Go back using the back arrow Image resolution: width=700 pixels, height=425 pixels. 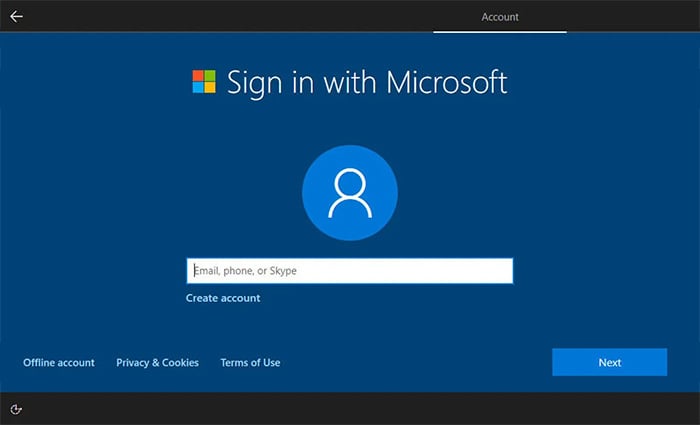(17, 17)
